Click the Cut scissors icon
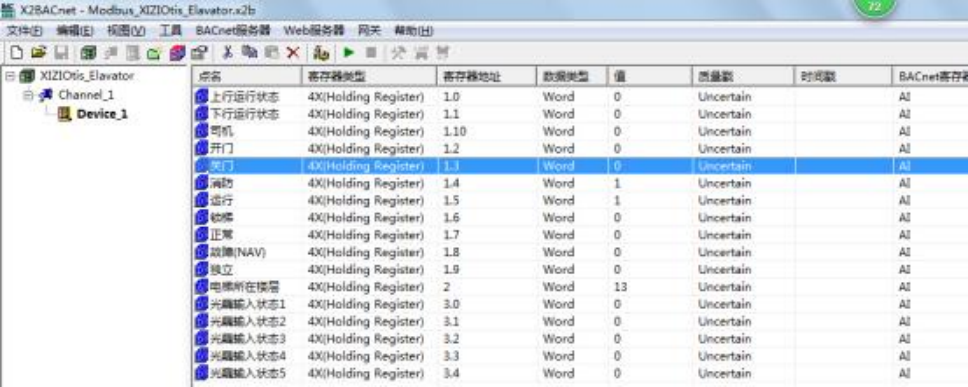 click(x=227, y=53)
